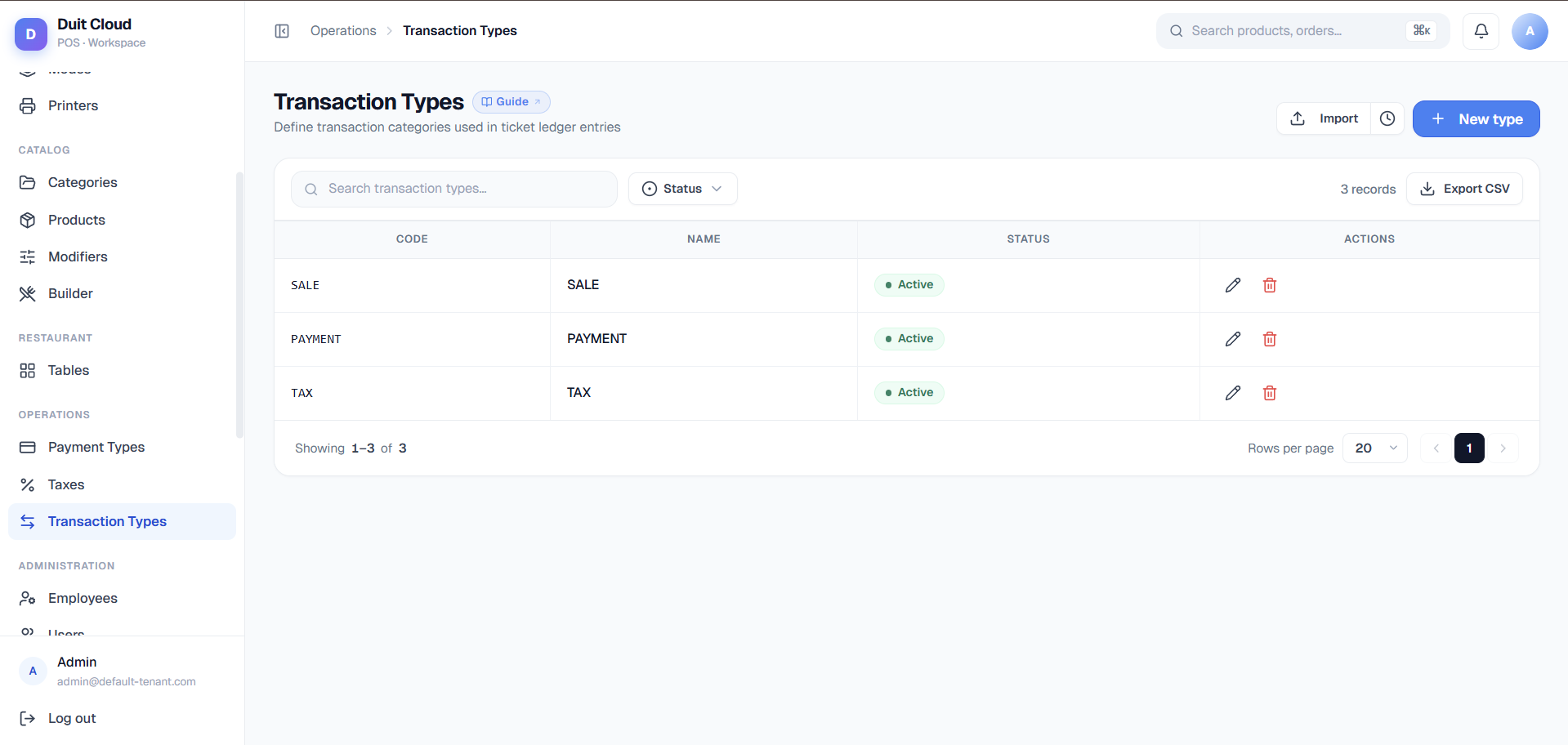Open notifications bell
This screenshot has width=1568, height=745.
pos(1481,31)
